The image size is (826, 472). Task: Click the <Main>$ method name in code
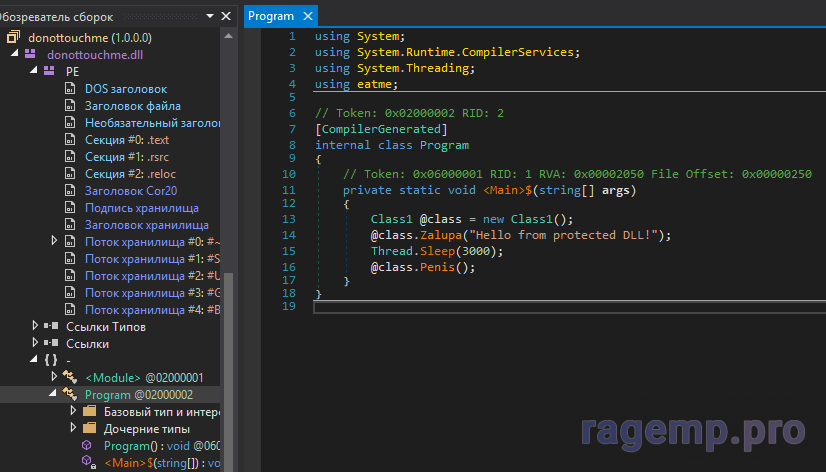coord(507,190)
